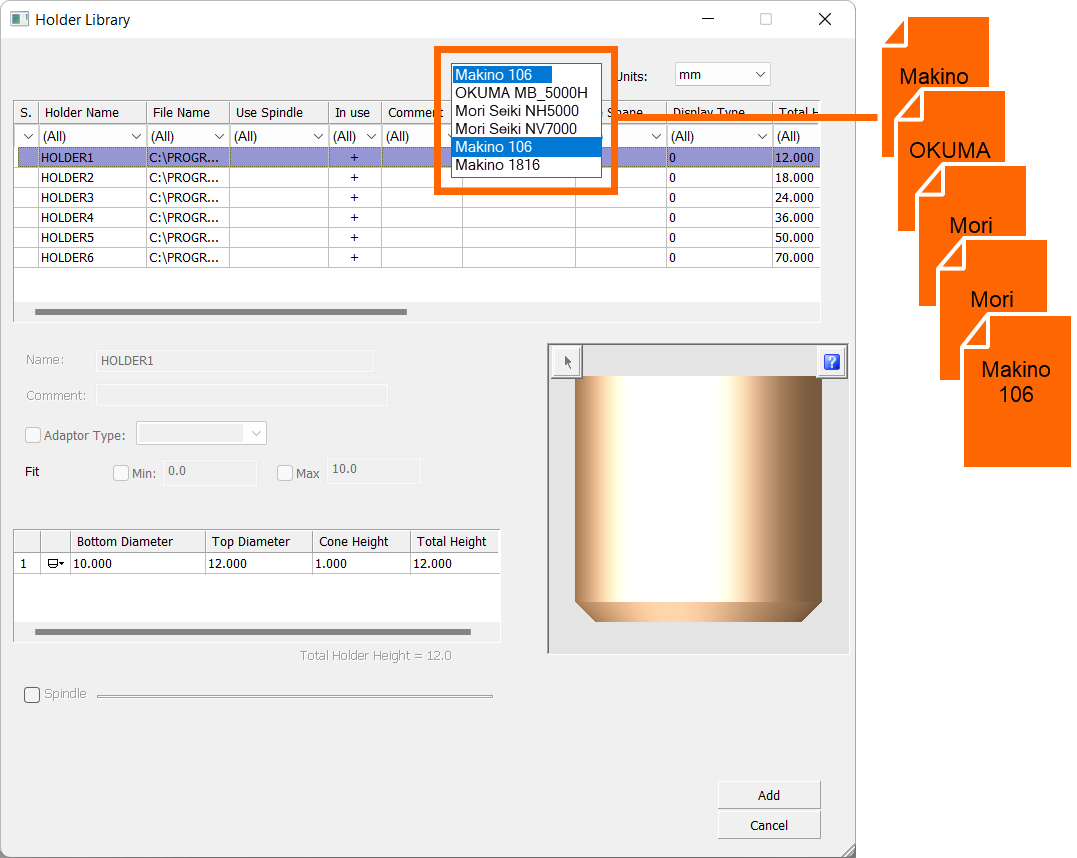This screenshot has width=1077, height=858.
Task: Toggle the Fit Min checkbox
Action: click(x=121, y=473)
